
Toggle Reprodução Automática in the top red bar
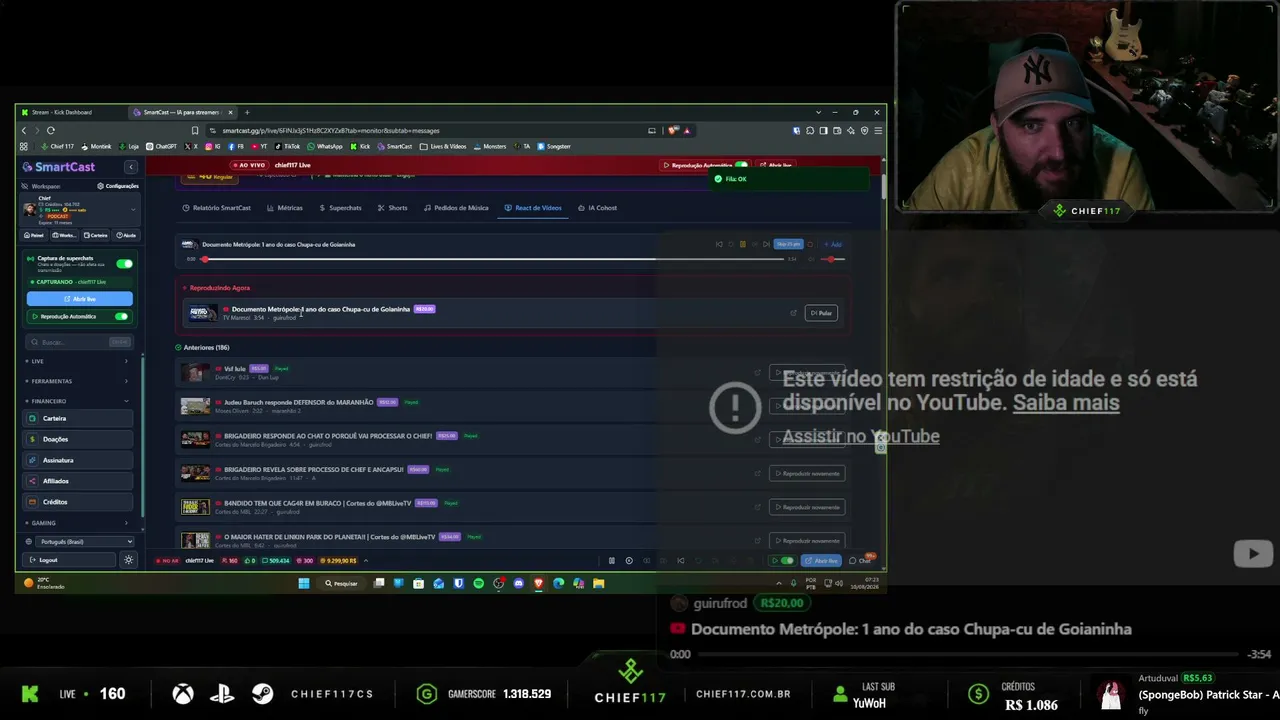coord(741,165)
